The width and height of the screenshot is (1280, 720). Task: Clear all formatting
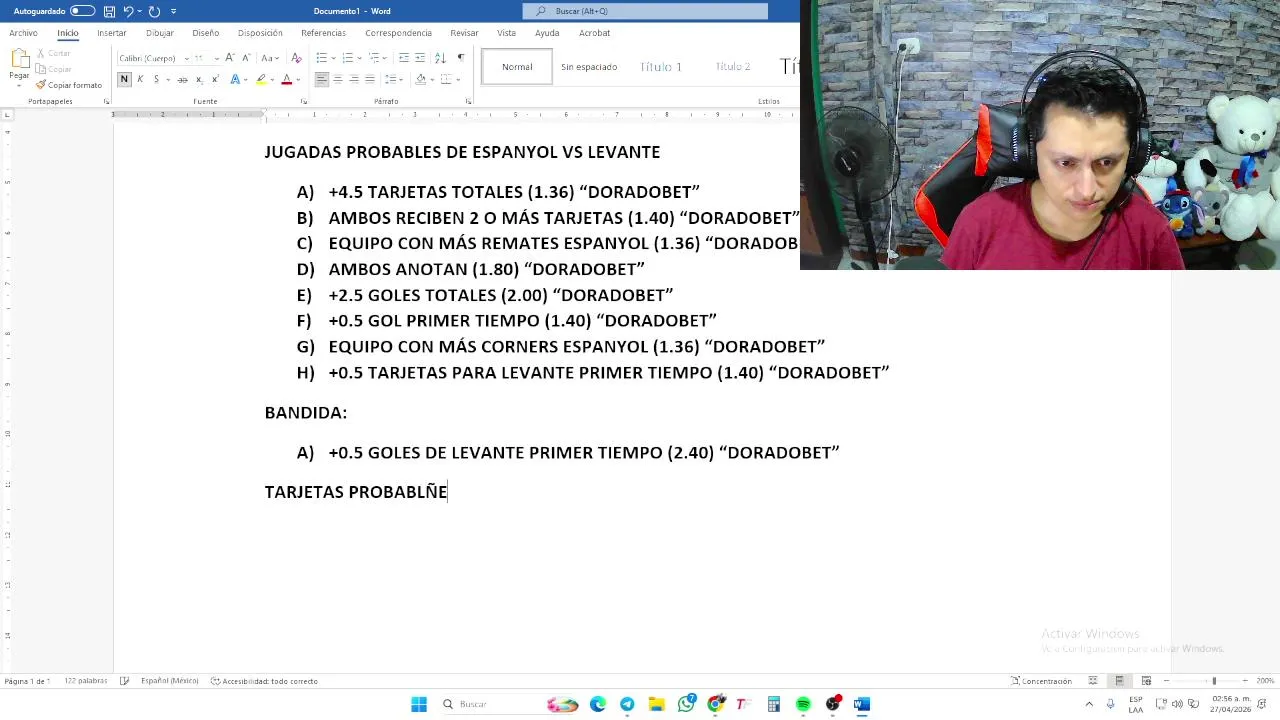296,58
